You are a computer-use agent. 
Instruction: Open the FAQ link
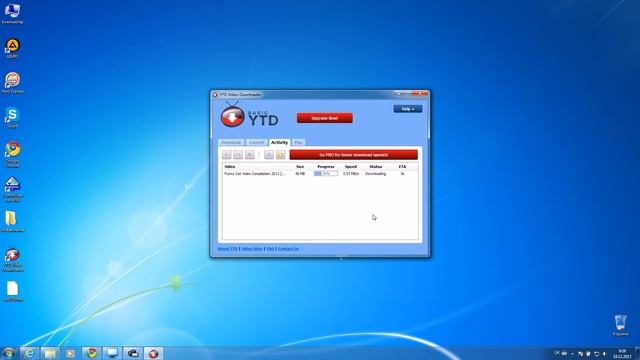point(270,249)
